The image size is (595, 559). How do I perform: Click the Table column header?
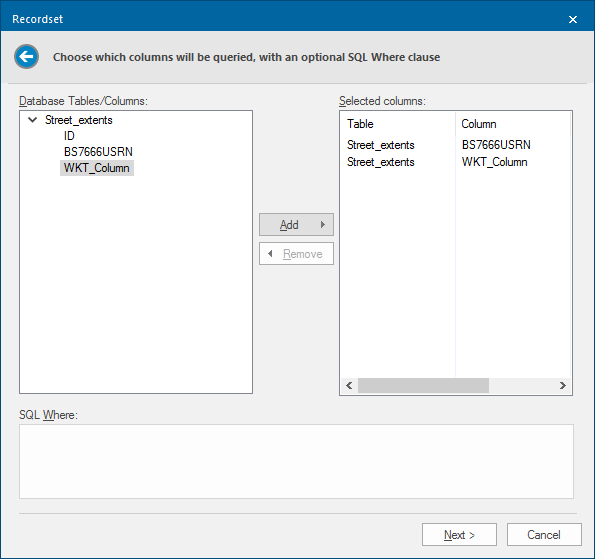click(x=398, y=124)
